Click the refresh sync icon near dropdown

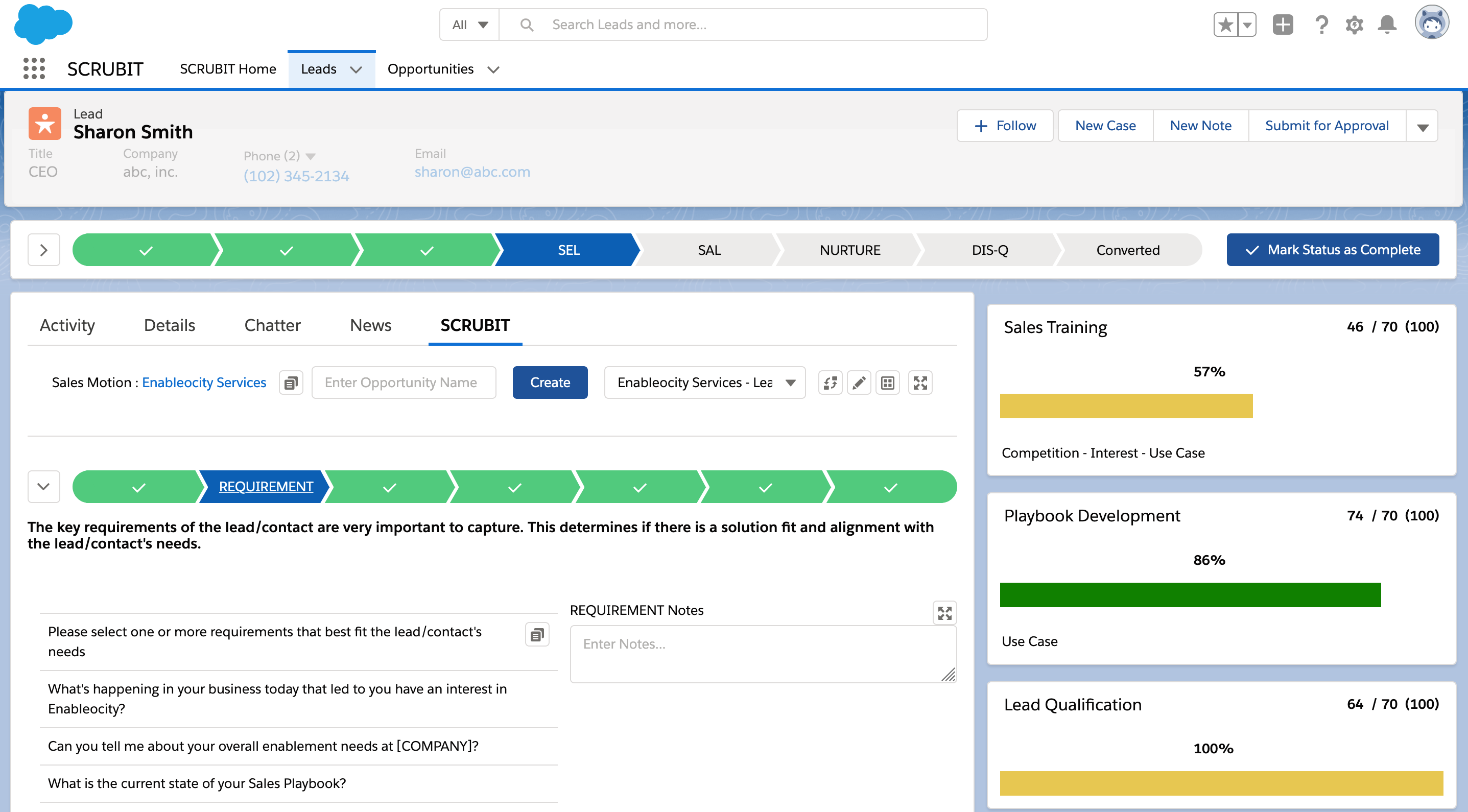[x=831, y=383]
